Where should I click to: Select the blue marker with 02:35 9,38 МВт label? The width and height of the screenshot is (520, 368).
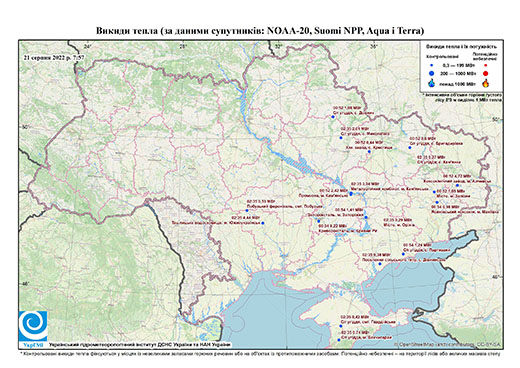pos(380,264)
